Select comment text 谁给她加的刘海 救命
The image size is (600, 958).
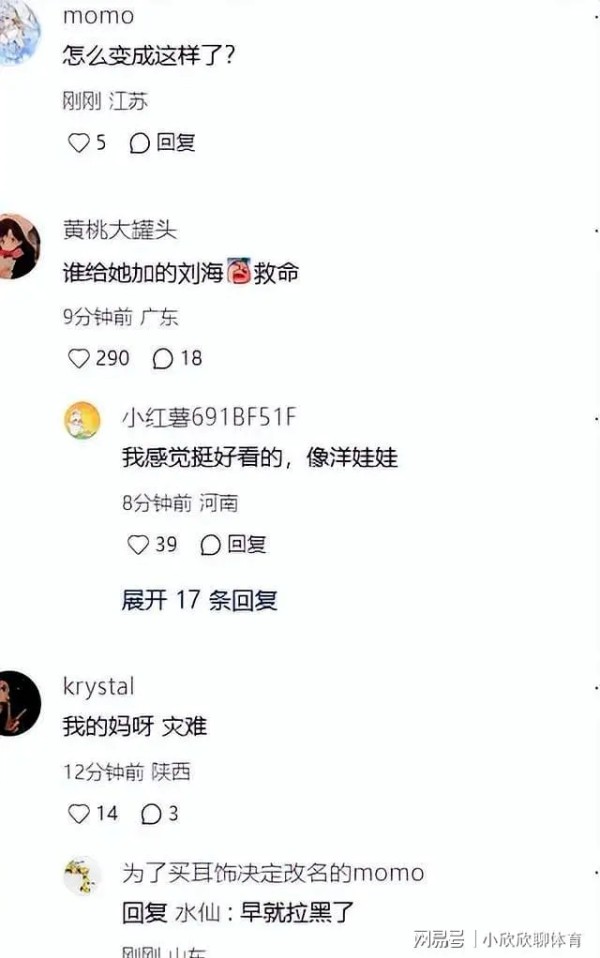181,272
